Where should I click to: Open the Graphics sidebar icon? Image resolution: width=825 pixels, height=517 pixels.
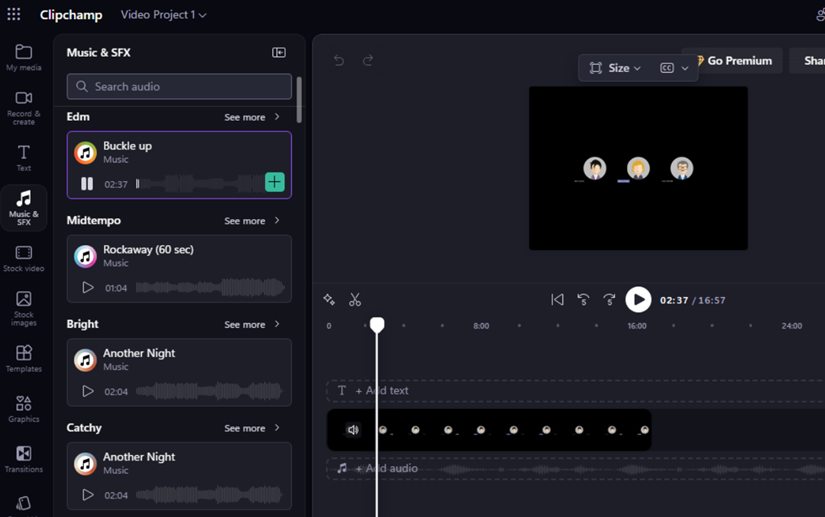point(24,409)
